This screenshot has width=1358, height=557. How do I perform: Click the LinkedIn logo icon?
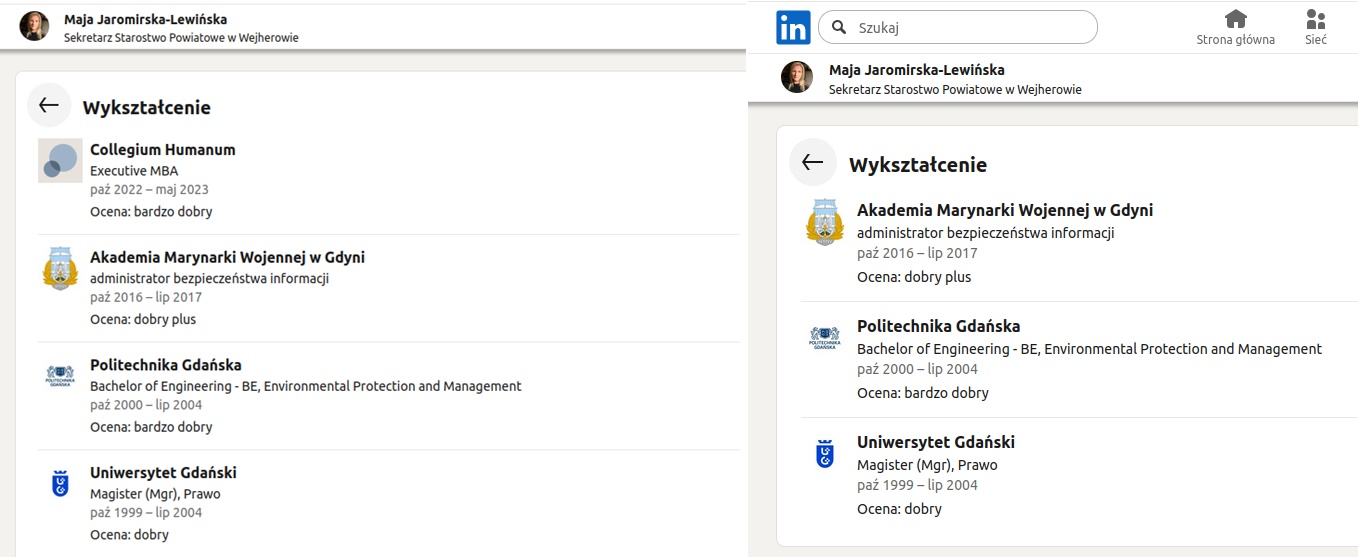pyautogui.click(x=793, y=27)
